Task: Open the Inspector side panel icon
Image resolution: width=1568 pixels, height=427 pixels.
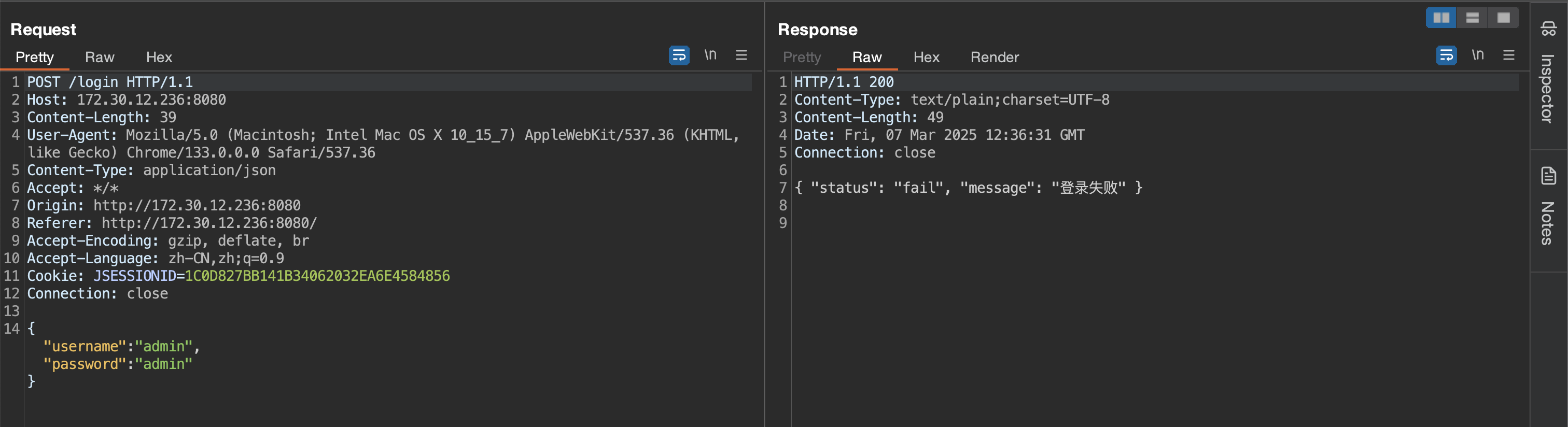Action: [x=1548, y=28]
